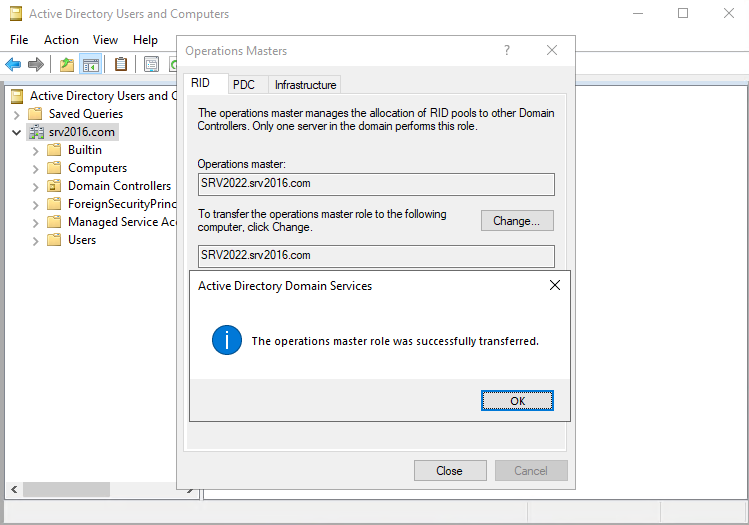Click the Operations master name field
The image size is (749, 525).
click(x=376, y=184)
